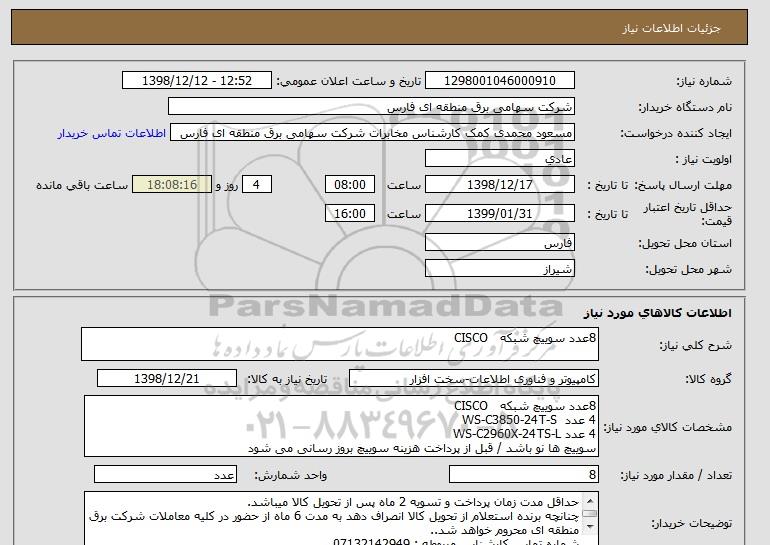Click the label حداقل تاریخ اعتبار قیمت

[x=688, y=214]
